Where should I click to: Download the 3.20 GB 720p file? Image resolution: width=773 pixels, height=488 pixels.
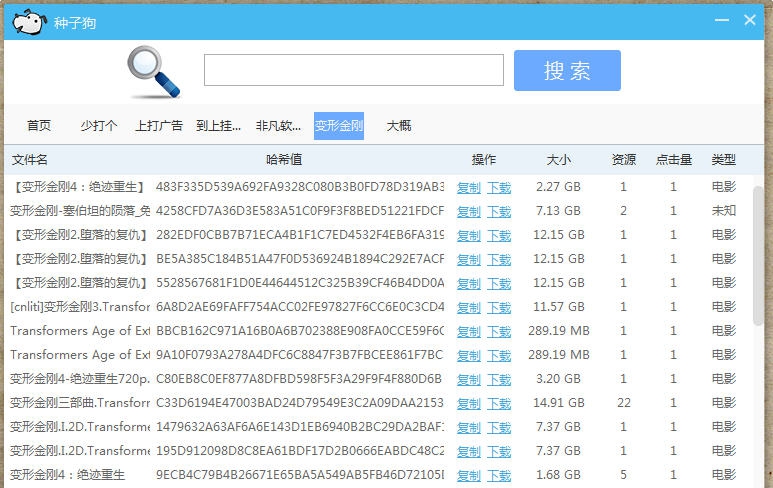[x=499, y=380]
